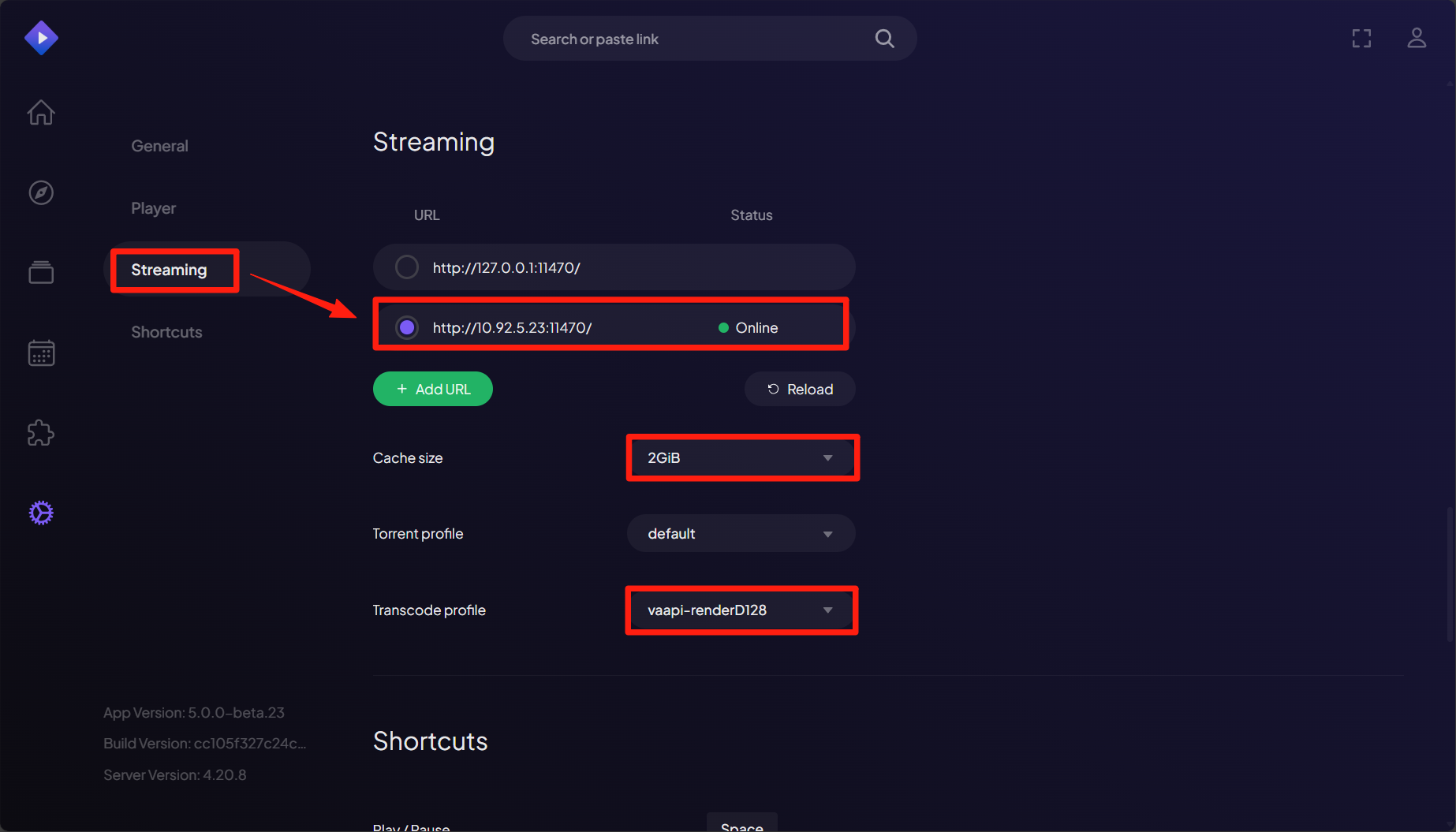
Task: Toggle fullscreen mode icon
Action: [x=1361, y=39]
